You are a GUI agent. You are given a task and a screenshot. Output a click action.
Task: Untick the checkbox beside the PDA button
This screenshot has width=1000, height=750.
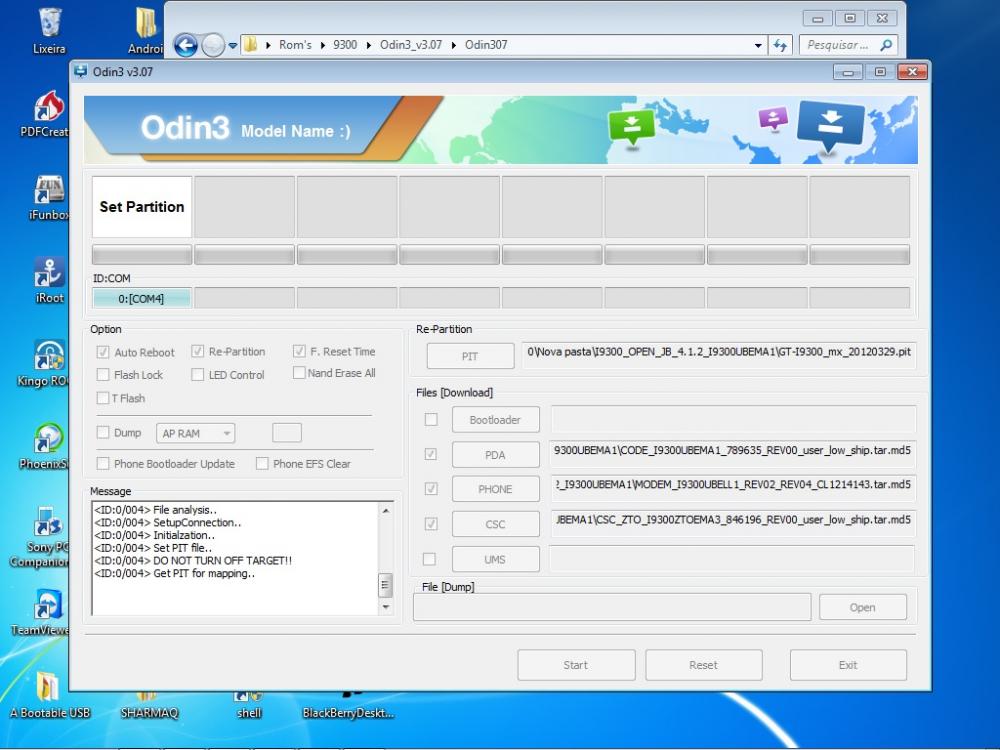[431, 454]
